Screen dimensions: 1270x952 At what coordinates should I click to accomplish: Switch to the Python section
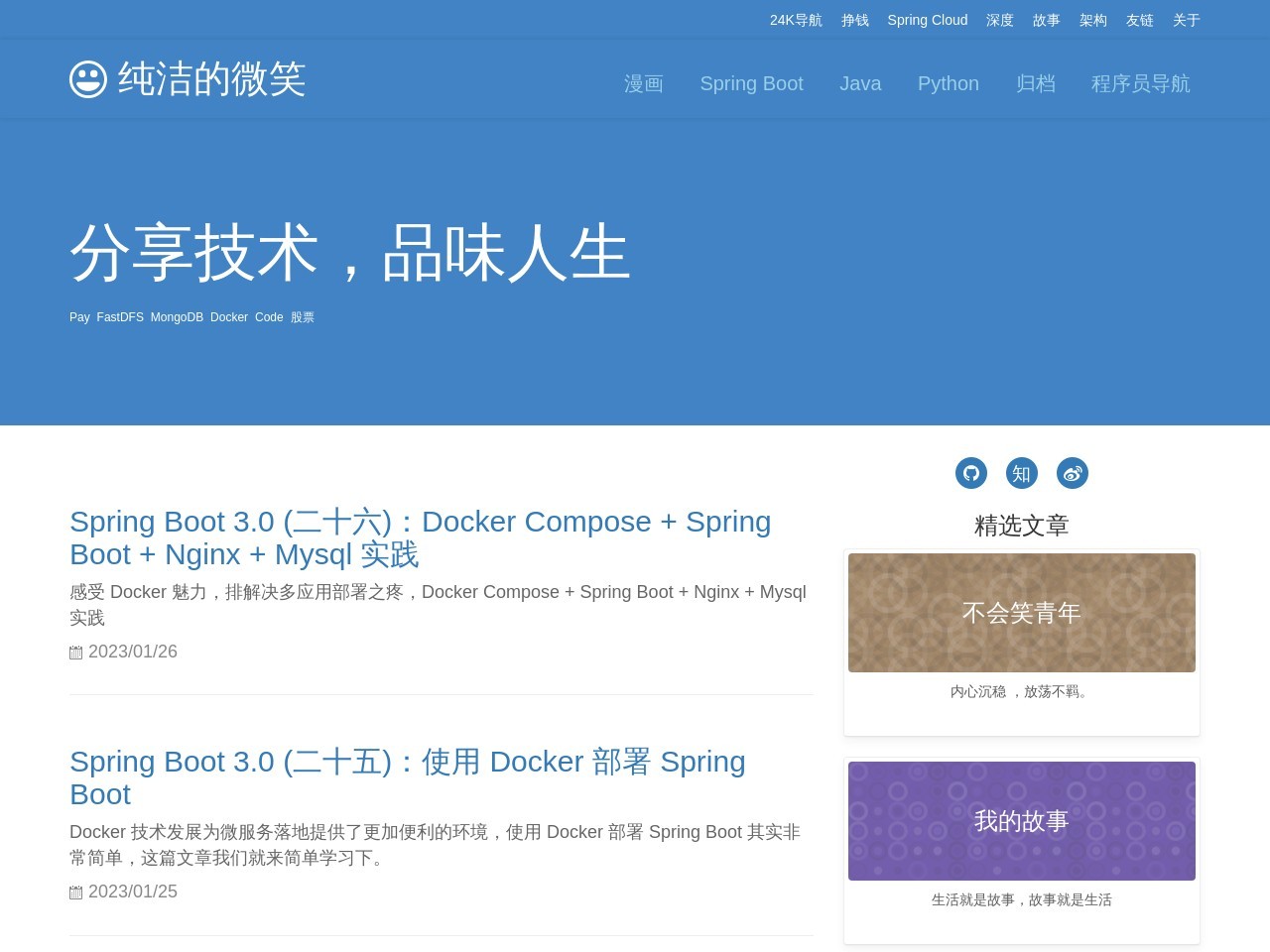(x=948, y=83)
